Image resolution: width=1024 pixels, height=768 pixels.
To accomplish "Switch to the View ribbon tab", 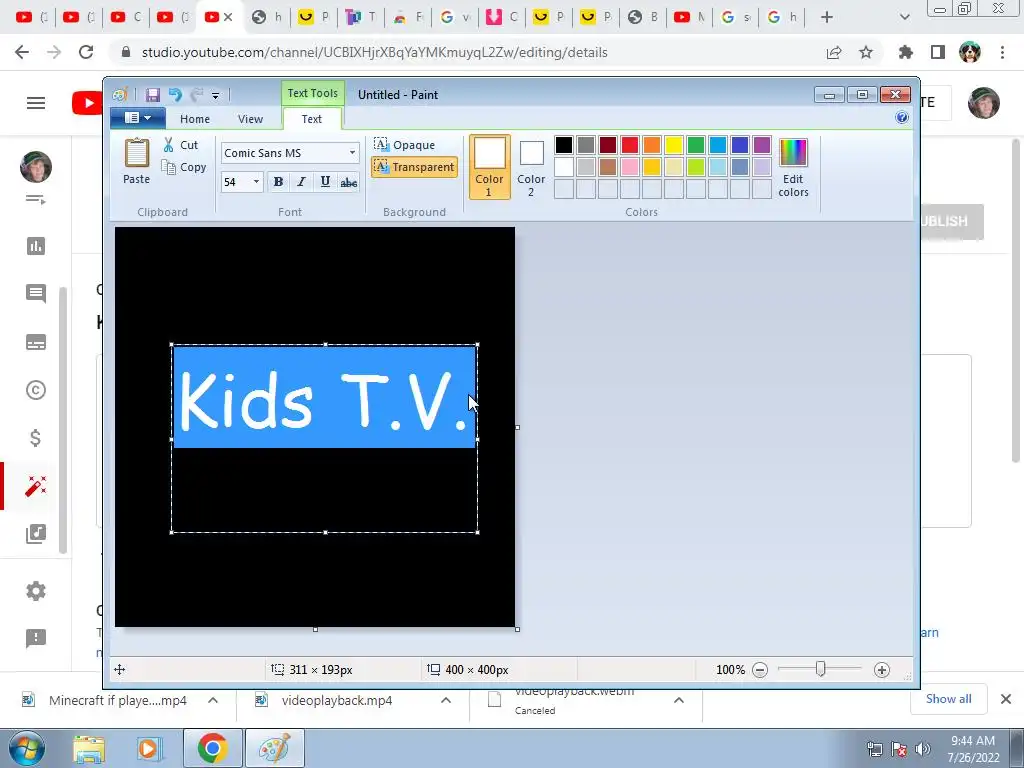I will click(250, 119).
